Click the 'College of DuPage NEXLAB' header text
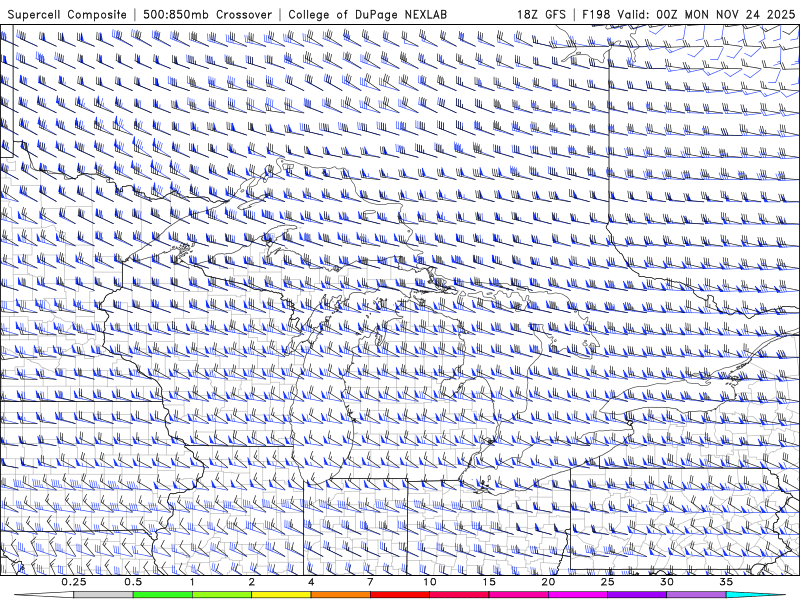Viewport: 800px width, 600px height. click(x=367, y=14)
